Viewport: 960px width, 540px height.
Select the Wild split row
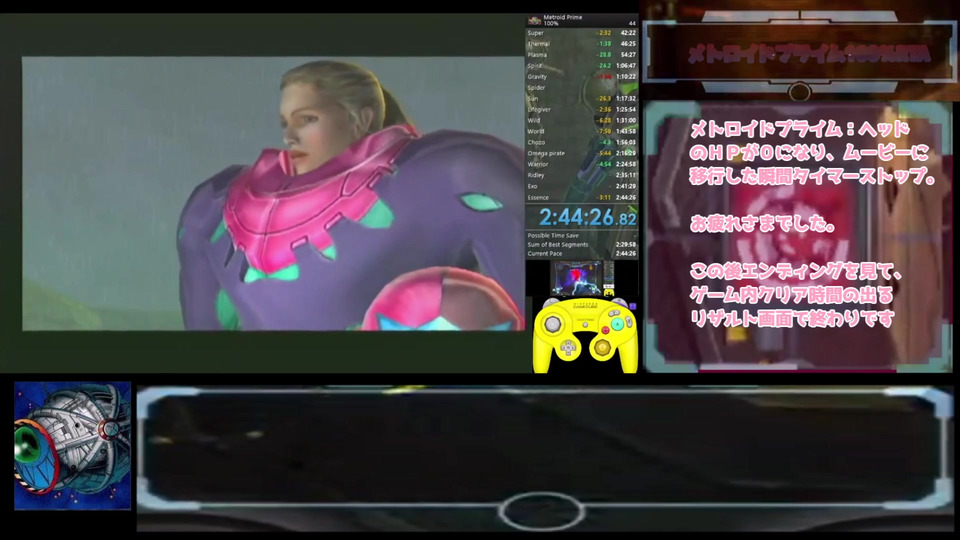(582, 121)
